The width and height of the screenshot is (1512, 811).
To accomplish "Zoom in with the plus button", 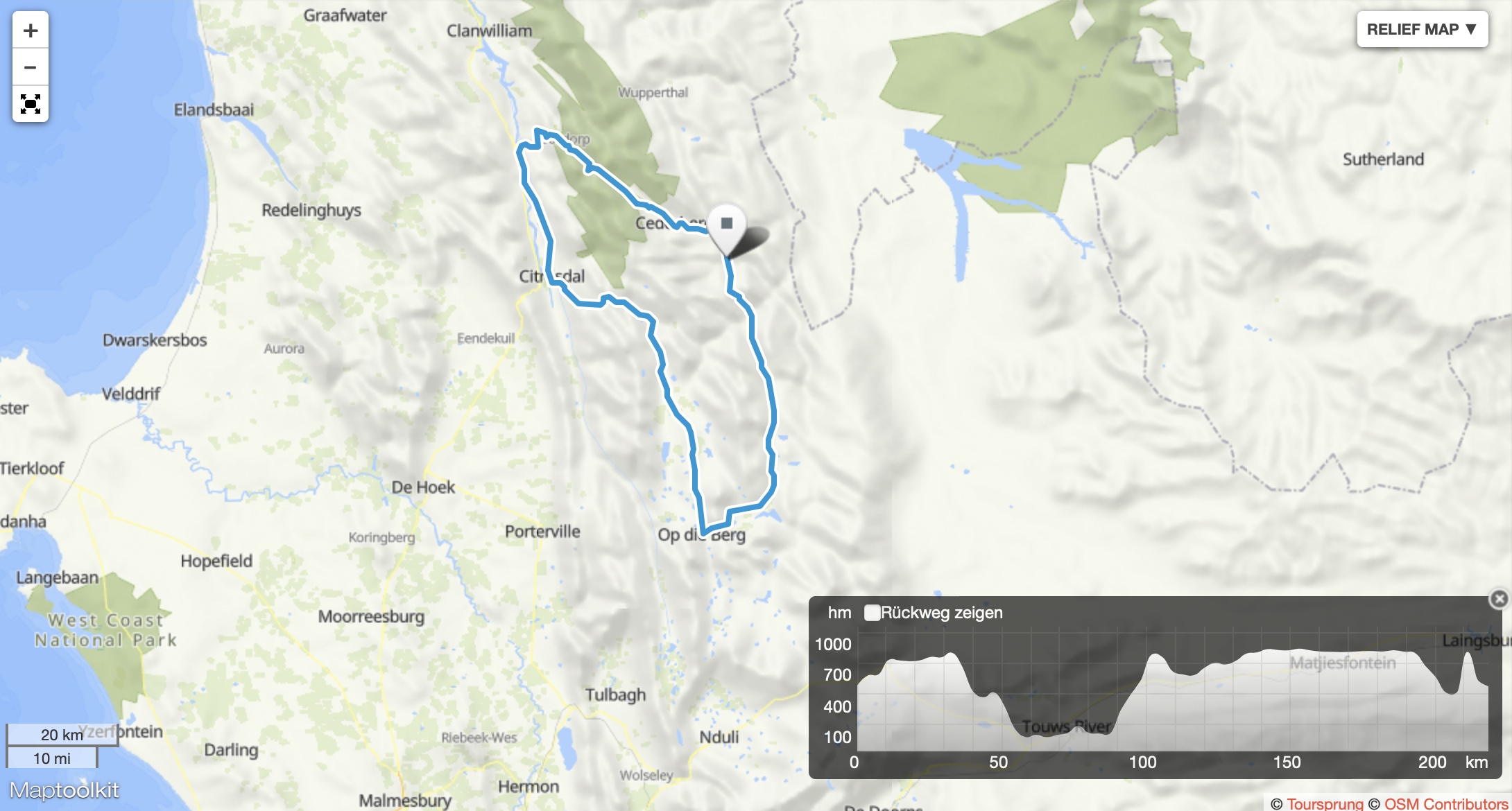I will pyautogui.click(x=31, y=30).
